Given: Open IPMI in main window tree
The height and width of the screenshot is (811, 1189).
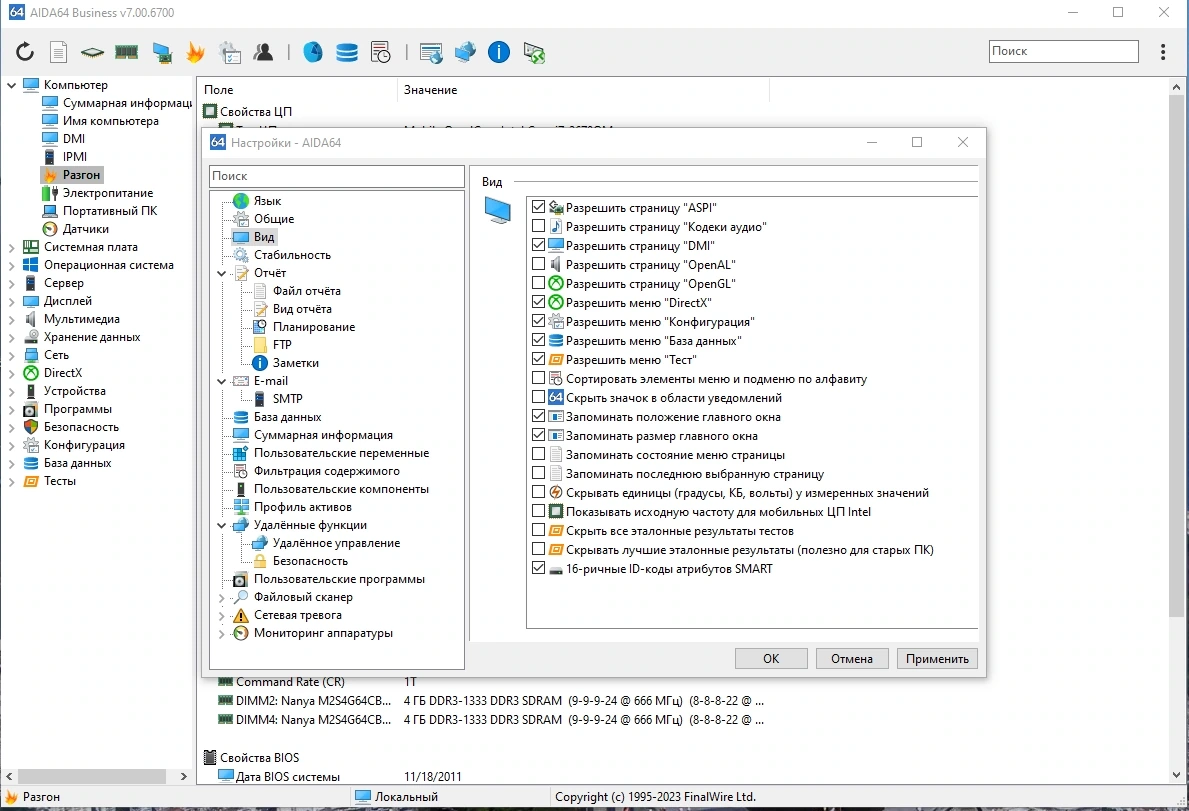Looking at the screenshot, I should (x=74, y=157).
